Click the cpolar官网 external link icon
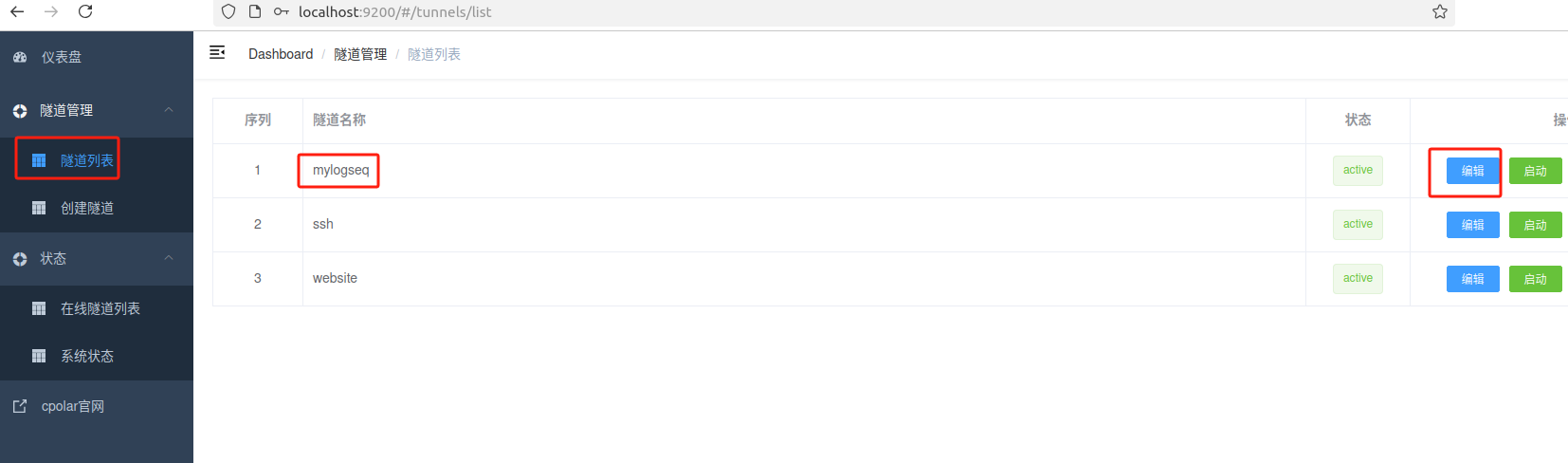Image resolution: width=1568 pixels, height=463 pixels. (20, 406)
